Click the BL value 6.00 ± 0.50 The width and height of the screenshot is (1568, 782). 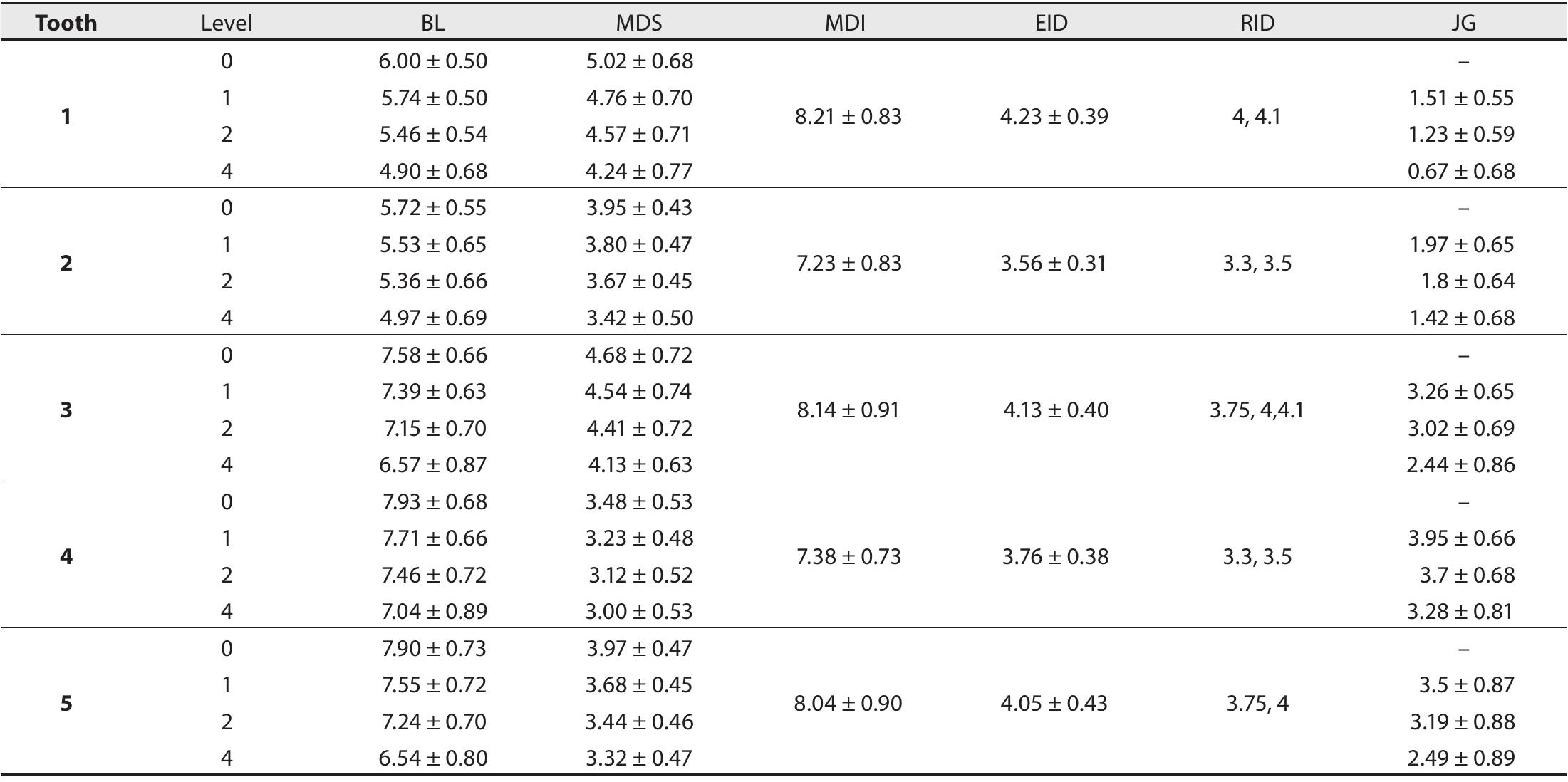point(432,61)
